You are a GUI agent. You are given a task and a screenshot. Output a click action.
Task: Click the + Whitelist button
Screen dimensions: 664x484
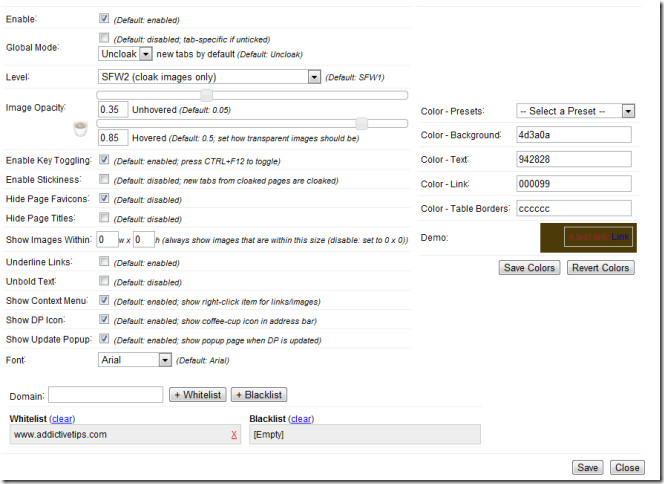coord(198,395)
